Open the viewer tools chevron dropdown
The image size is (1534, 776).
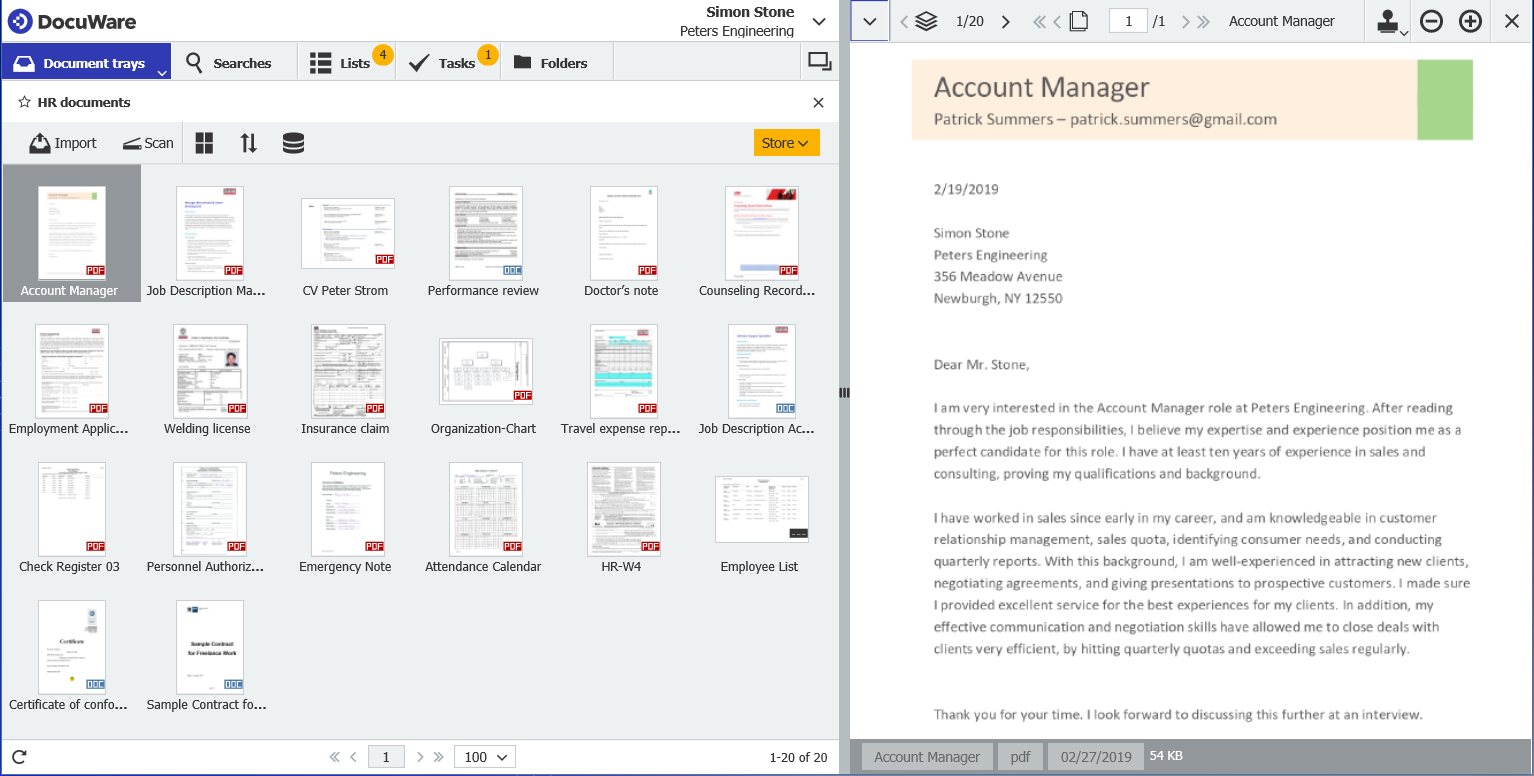click(869, 20)
